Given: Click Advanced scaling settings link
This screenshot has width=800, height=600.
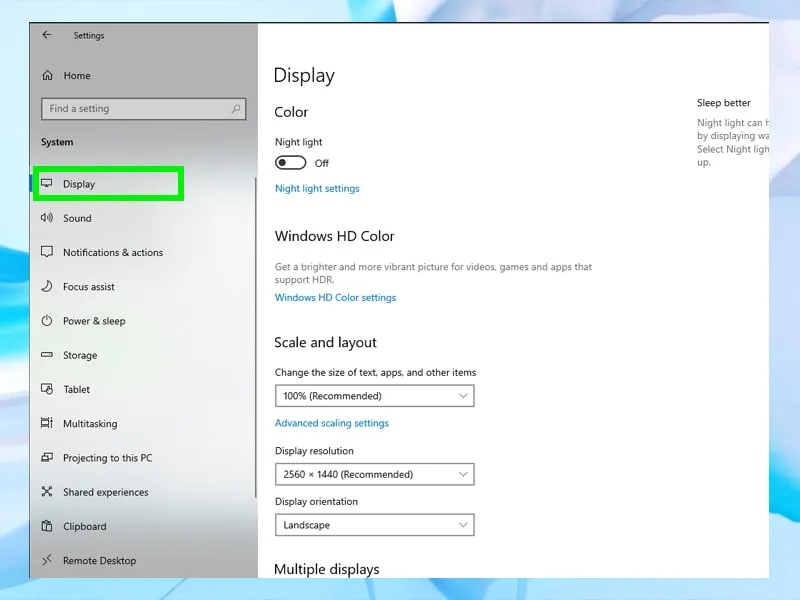Looking at the screenshot, I should click(x=331, y=423).
